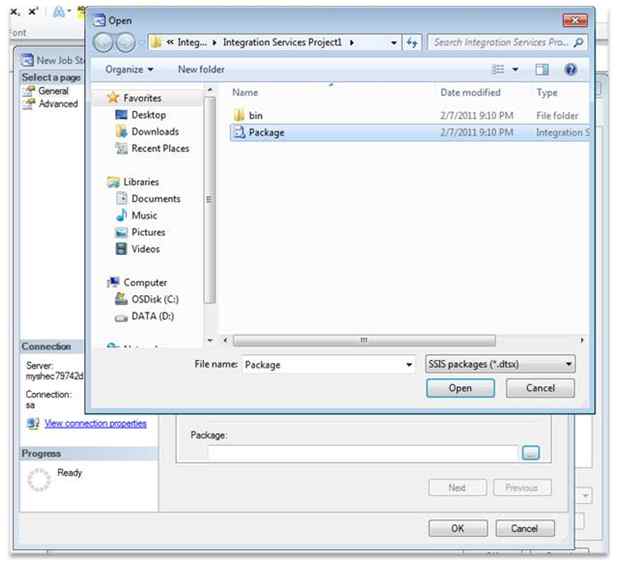Click the file list scroll left arrow
This screenshot has height=567, width=618.
click(225, 340)
